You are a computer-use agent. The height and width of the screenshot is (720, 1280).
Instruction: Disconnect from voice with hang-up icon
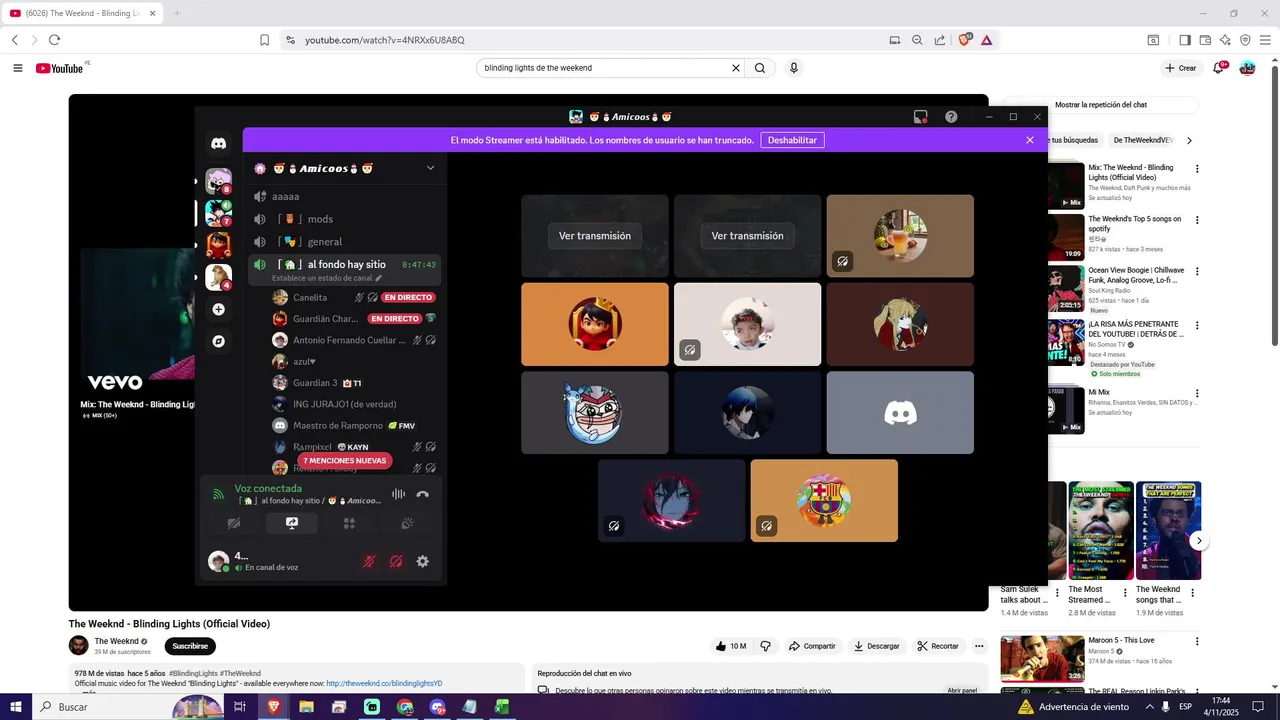coord(422,494)
